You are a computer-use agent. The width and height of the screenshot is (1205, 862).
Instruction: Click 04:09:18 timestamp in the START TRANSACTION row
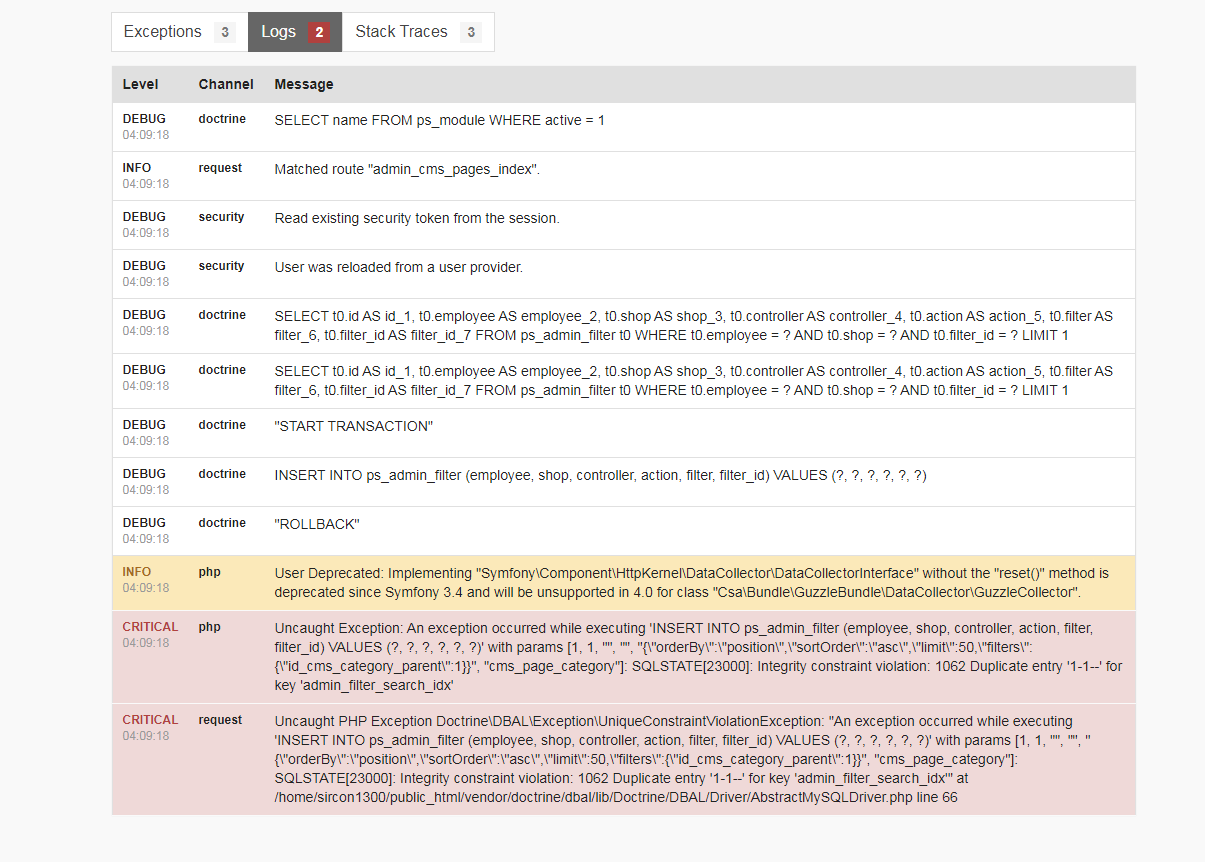coord(146,441)
